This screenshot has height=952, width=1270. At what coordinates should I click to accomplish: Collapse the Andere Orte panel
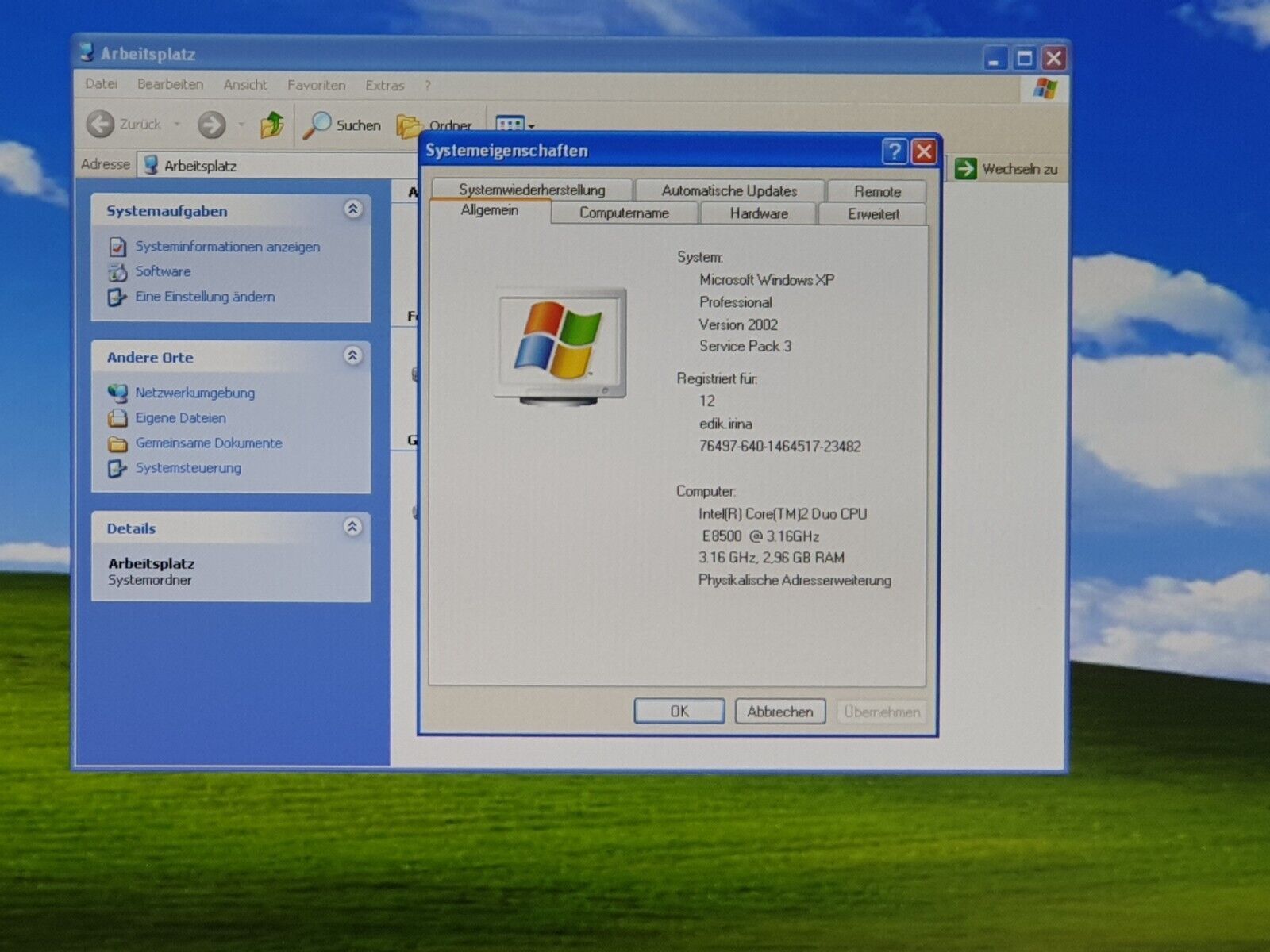click(x=353, y=355)
